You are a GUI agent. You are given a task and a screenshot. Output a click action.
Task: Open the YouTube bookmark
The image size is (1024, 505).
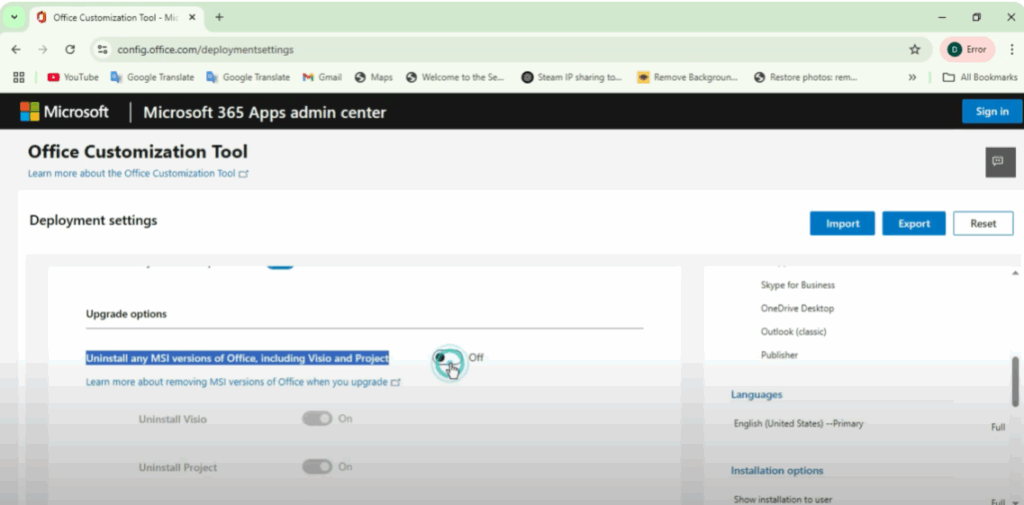coord(72,77)
